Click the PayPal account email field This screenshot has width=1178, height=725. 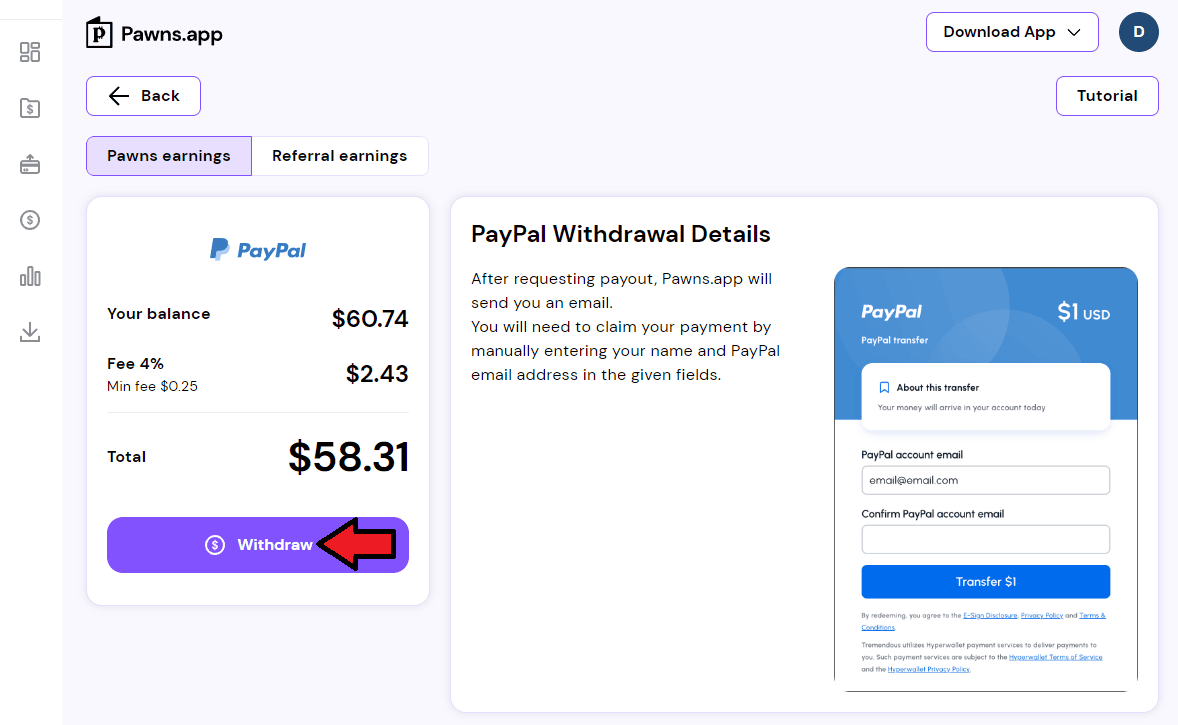click(985, 480)
